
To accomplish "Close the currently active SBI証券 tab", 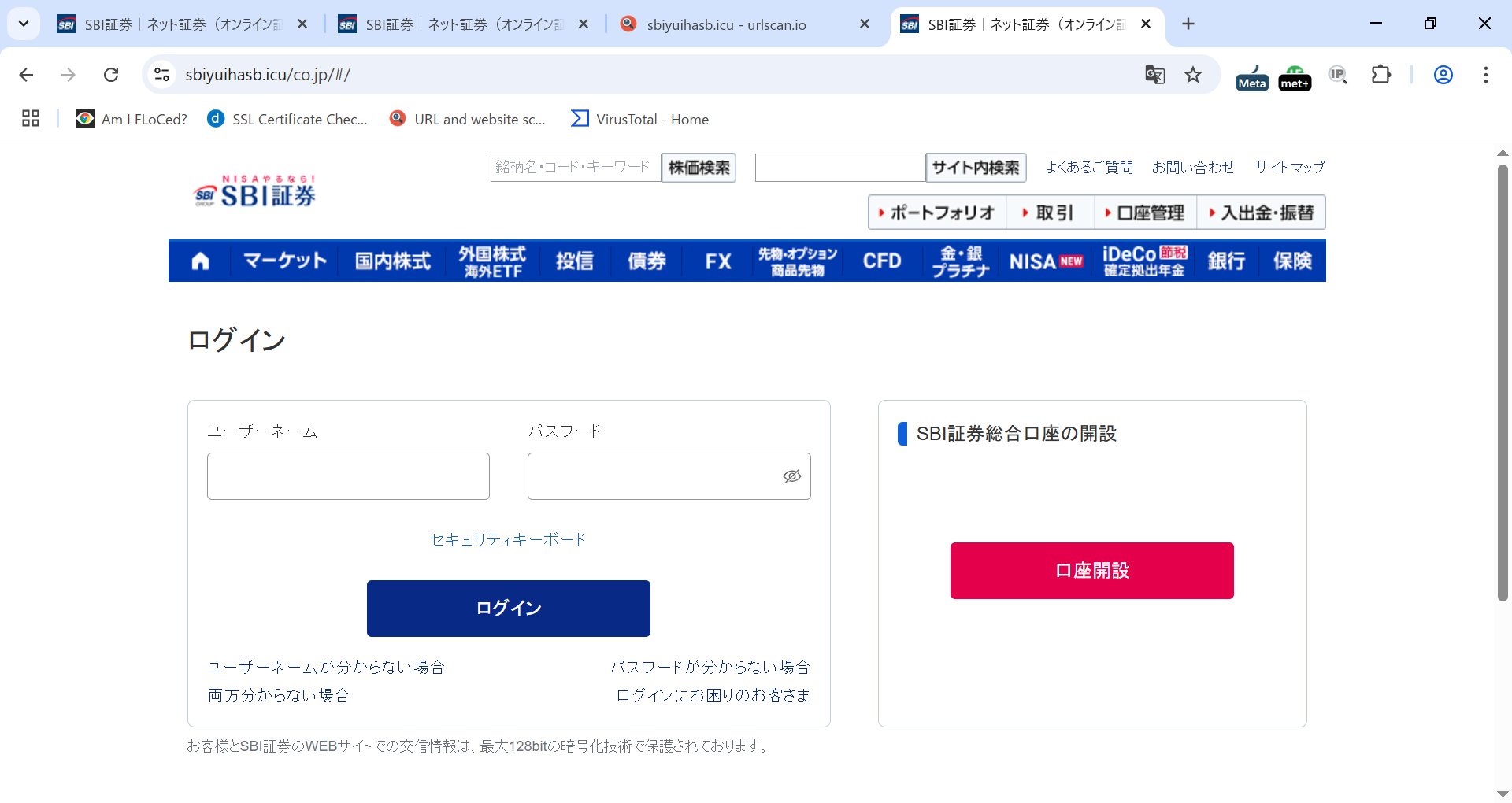I will 1146,24.
